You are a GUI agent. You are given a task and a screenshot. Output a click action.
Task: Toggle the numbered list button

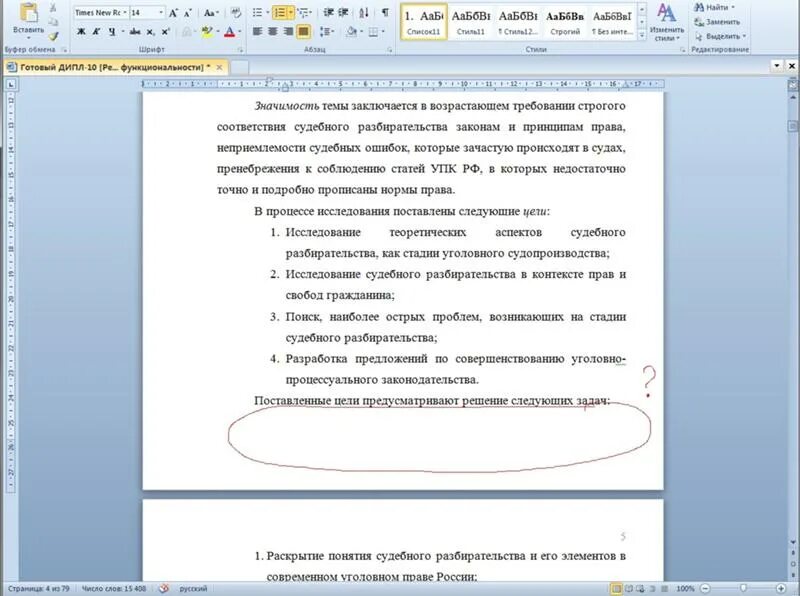pos(280,13)
